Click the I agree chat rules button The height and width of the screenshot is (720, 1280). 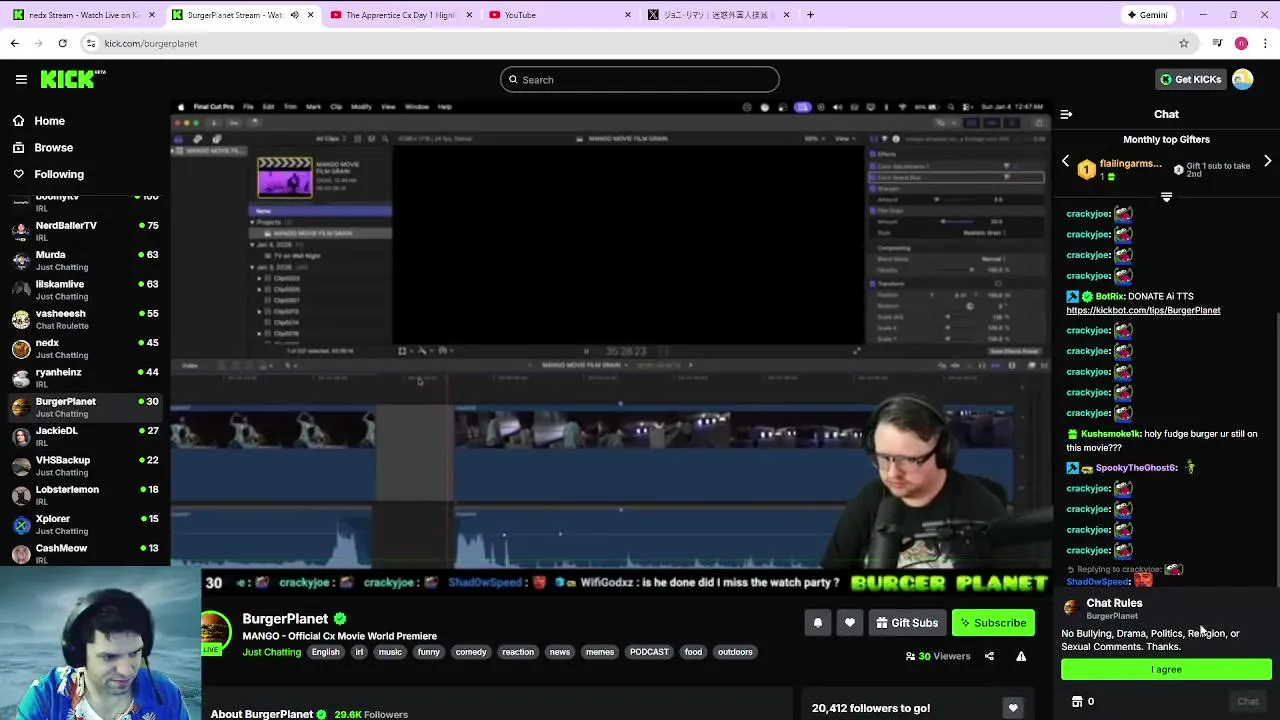pyautogui.click(x=1166, y=669)
